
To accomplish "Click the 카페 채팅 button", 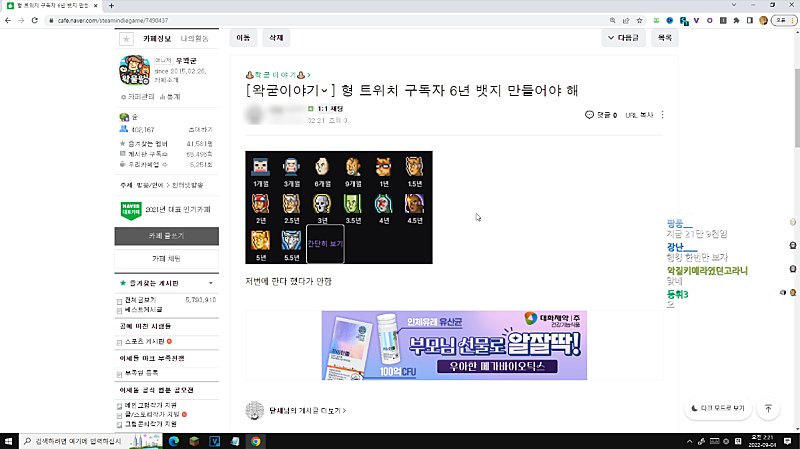I will (166, 259).
